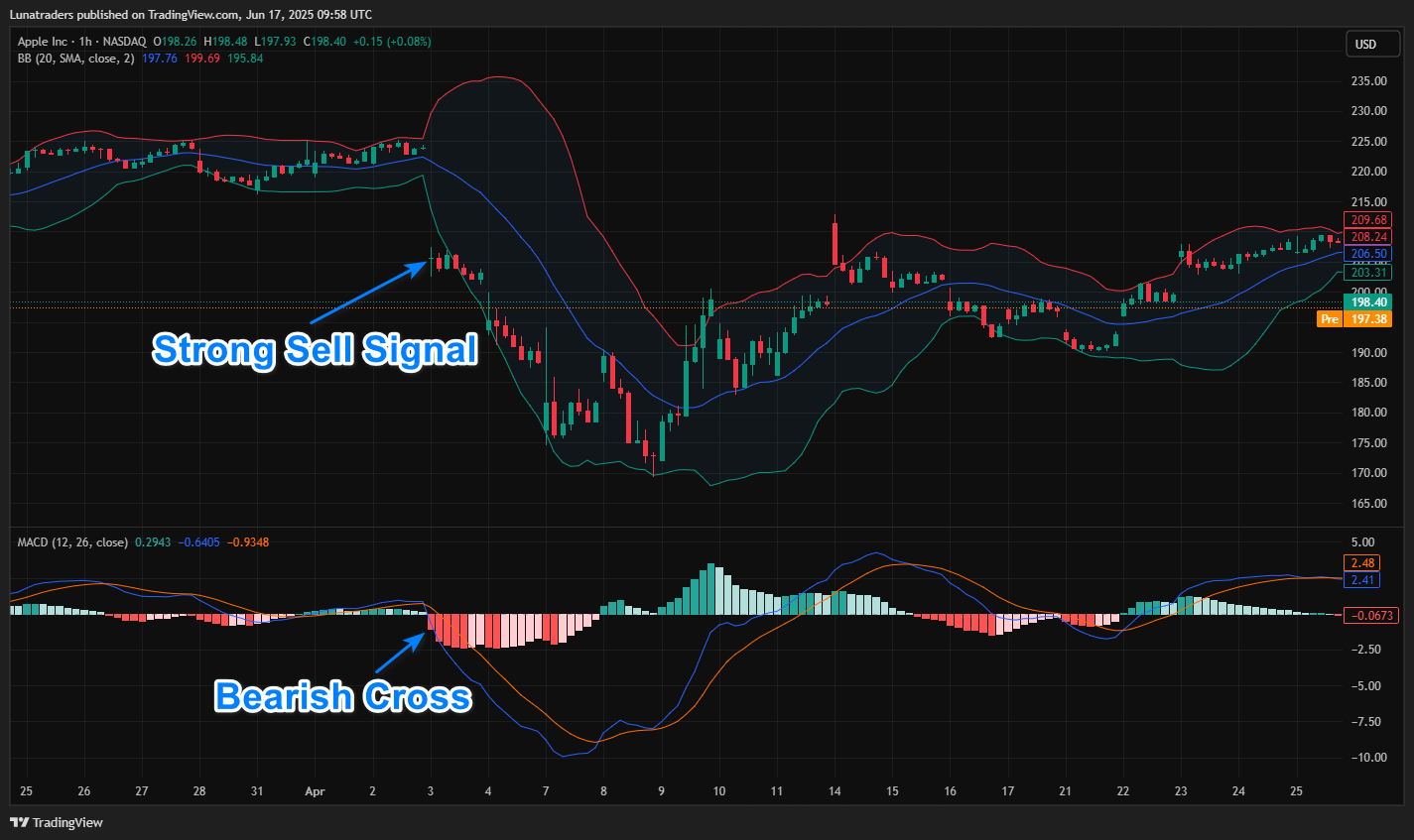Image resolution: width=1414 pixels, height=840 pixels.
Task: Select the MACD (12, 26, close) indicator legend
Action: 72,542
